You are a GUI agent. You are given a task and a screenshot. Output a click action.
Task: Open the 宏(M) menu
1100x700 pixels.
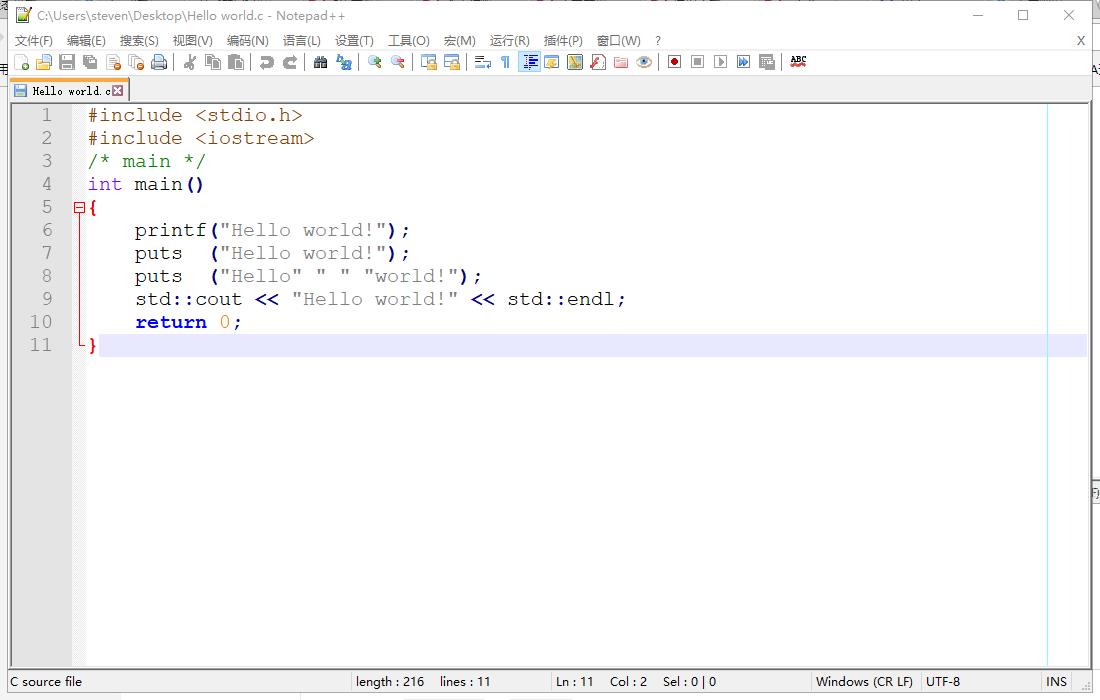point(458,40)
